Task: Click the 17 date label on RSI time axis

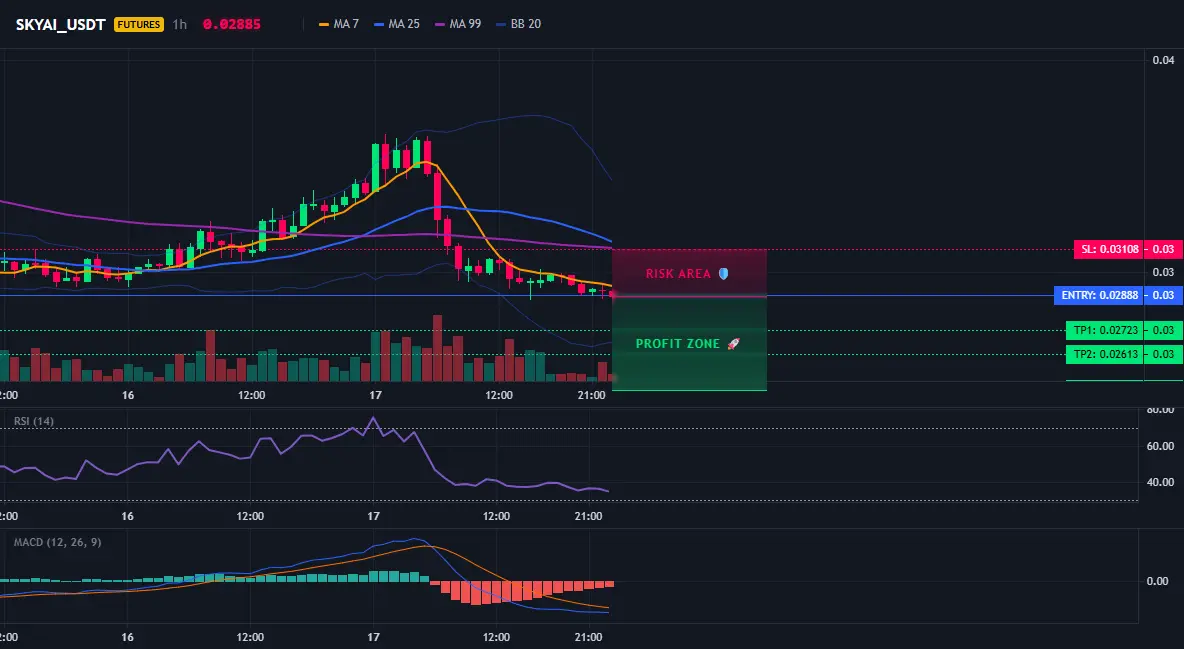Action: point(373,516)
